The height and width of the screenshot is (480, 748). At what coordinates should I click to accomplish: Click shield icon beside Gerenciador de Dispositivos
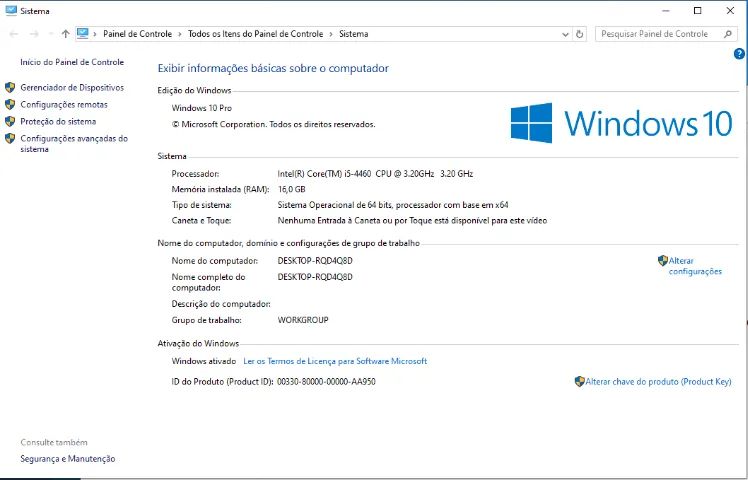(10, 87)
